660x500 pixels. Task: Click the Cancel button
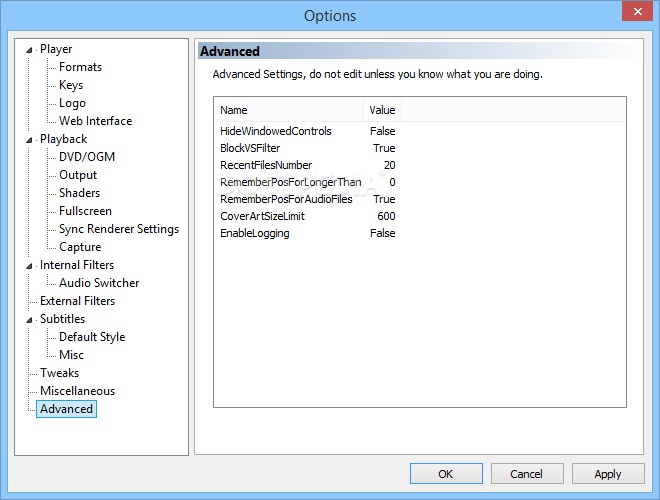pyautogui.click(x=527, y=474)
